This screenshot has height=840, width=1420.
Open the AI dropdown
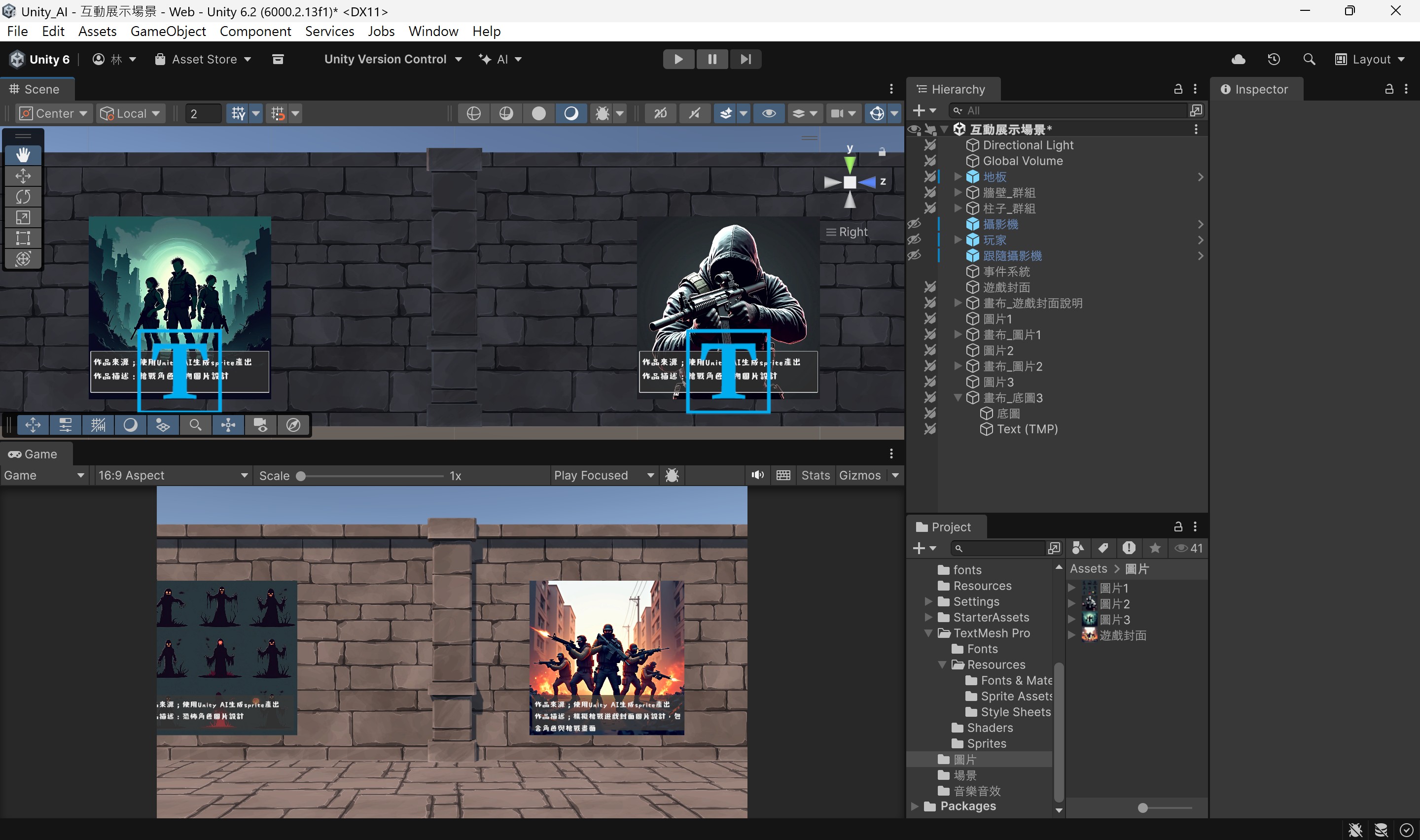point(500,59)
